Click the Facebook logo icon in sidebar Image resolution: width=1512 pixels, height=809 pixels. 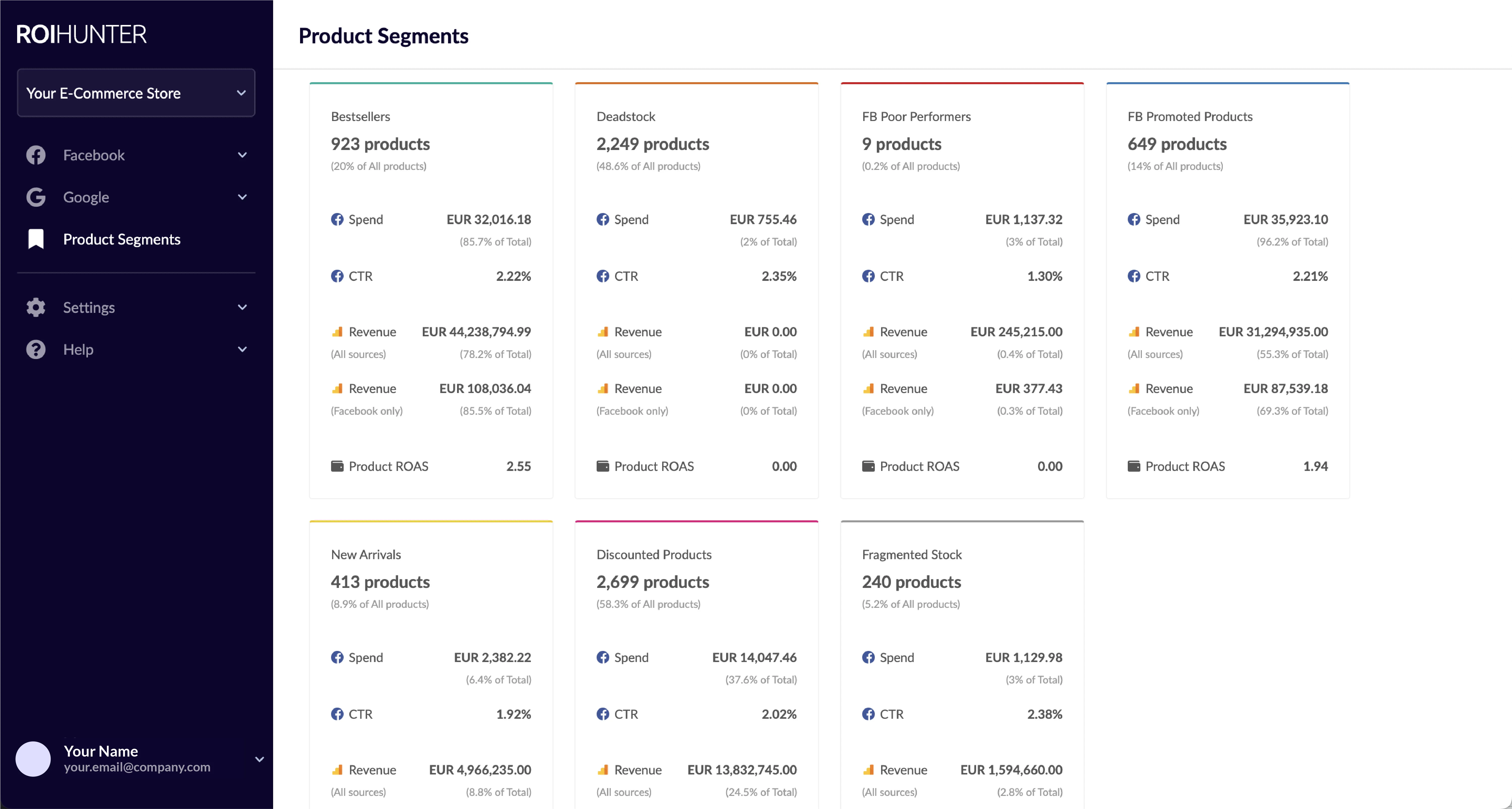point(36,155)
